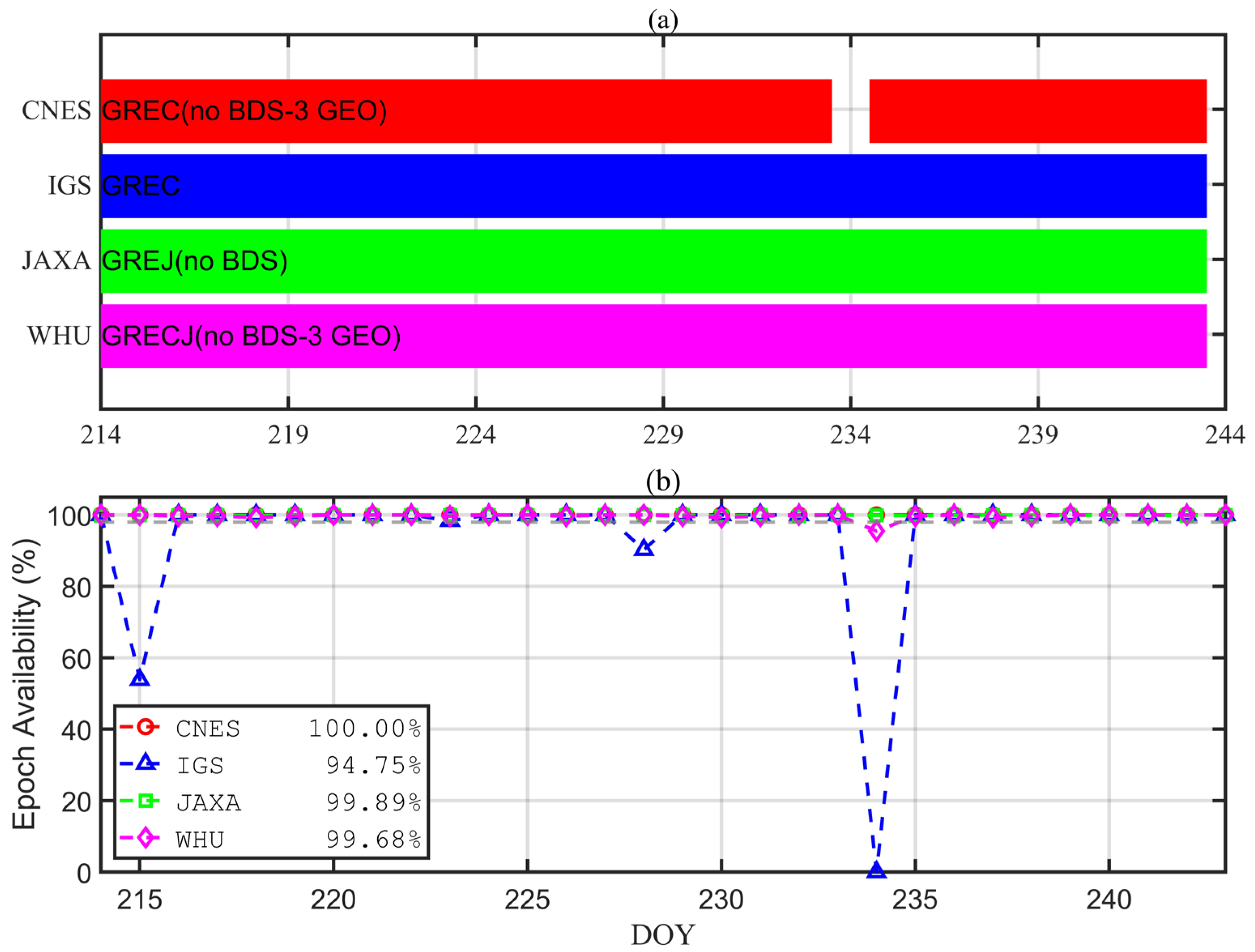Viewport: 1255px width, 952px height.
Task: Click the green JAXA GREJ bar
Action: click(653, 261)
